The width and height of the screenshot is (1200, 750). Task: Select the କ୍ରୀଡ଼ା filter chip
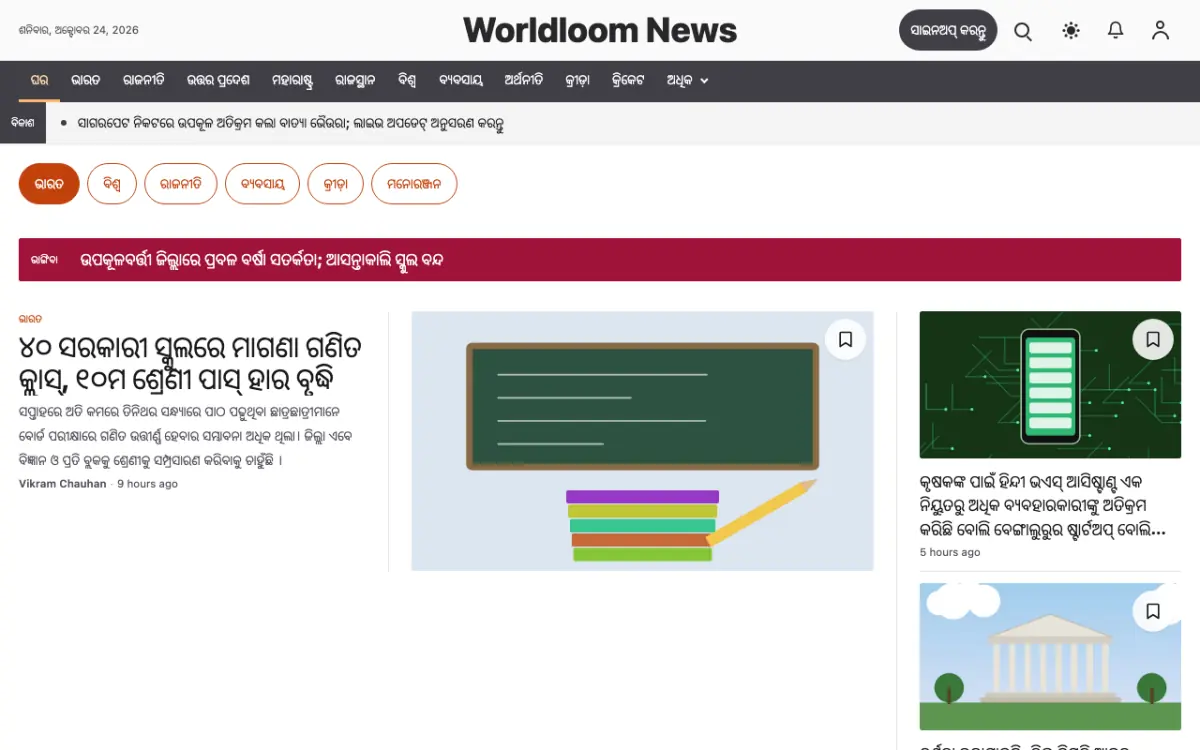click(336, 184)
